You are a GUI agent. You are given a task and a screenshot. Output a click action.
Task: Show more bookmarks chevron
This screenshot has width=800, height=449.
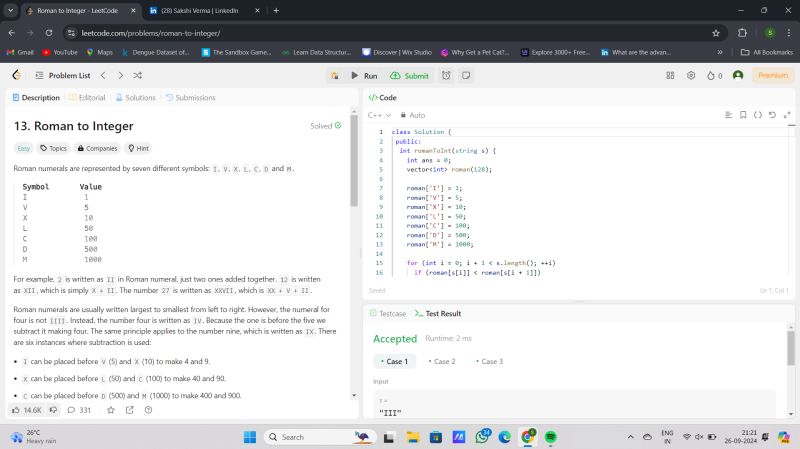[x=720, y=52]
